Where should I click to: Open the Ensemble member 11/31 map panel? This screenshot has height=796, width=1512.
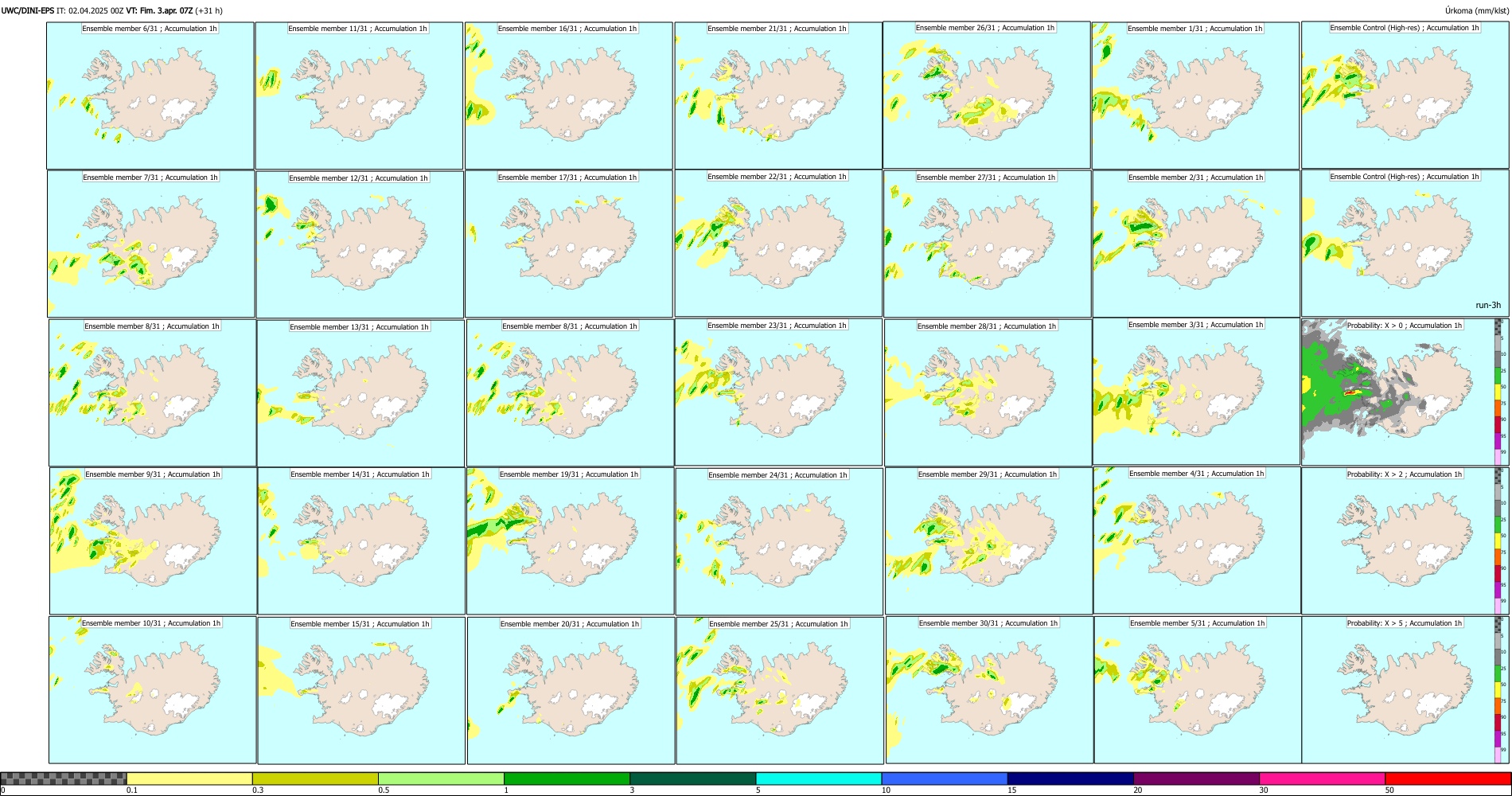[x=359, y=96]
